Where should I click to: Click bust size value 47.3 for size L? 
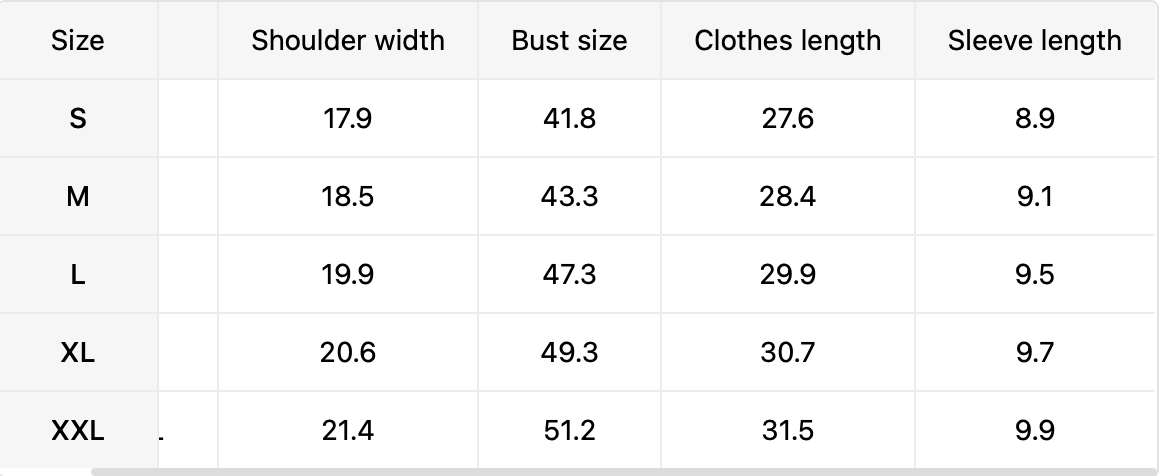point(569,275)
